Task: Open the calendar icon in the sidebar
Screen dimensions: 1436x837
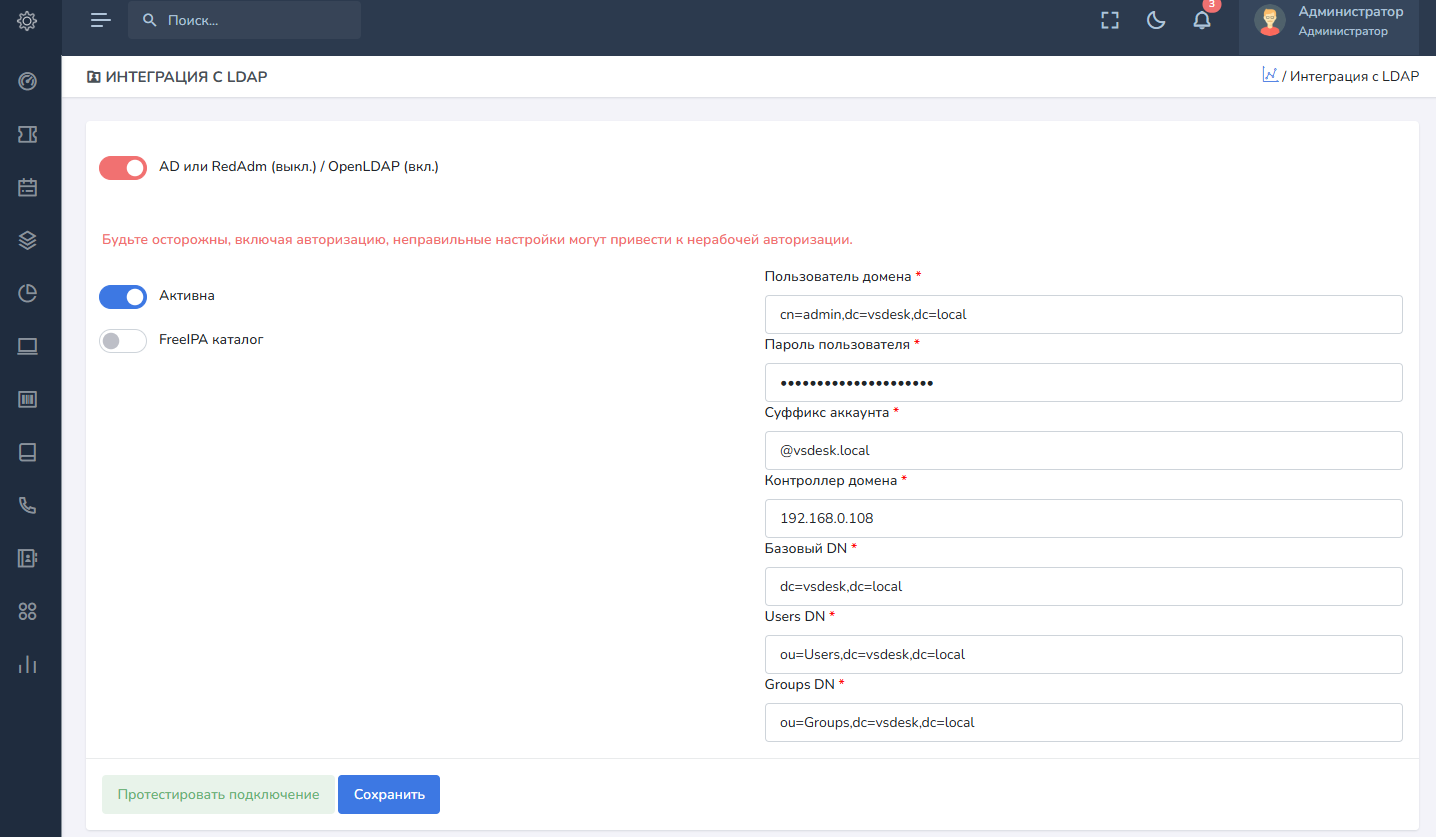Action: [x=27, y=187]
